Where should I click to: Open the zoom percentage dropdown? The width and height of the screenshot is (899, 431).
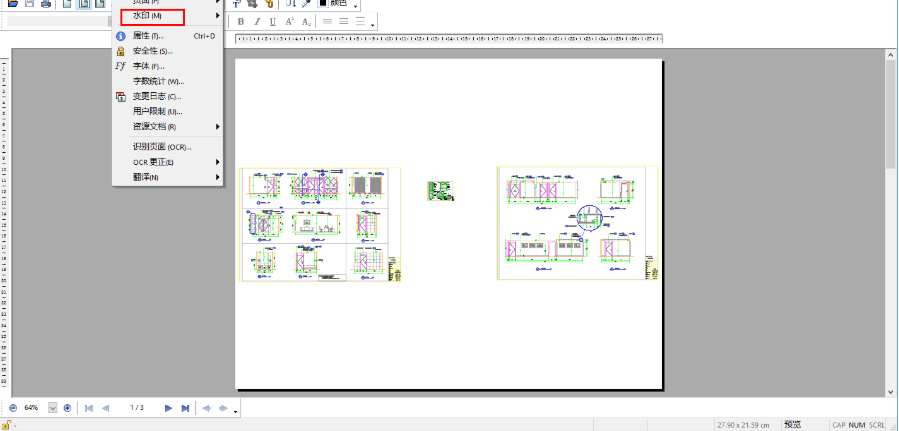pyautogui.click(x=53, y=408)
